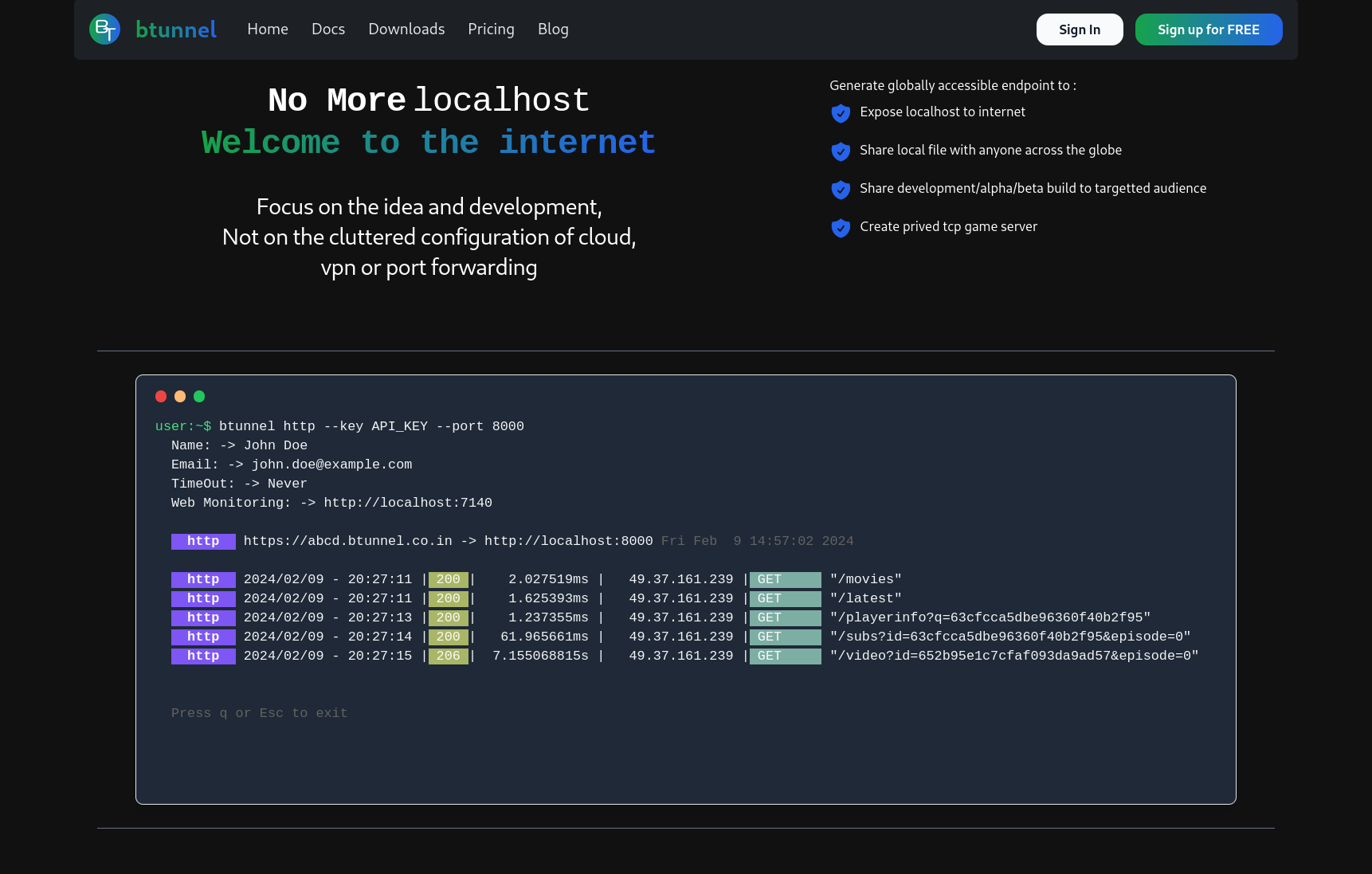Viewport: 1372px width, 874px height.
Task: Click the 'Name: -> John Doe' line
Action: (239, 445)
